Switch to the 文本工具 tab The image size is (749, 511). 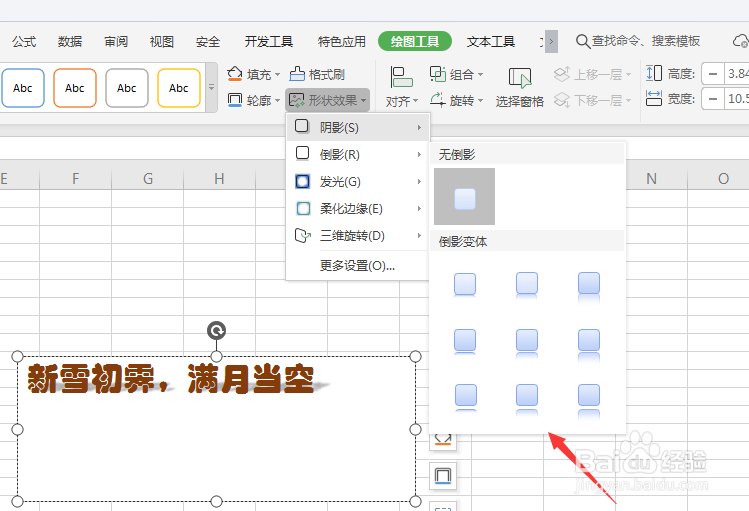[491, 42]
